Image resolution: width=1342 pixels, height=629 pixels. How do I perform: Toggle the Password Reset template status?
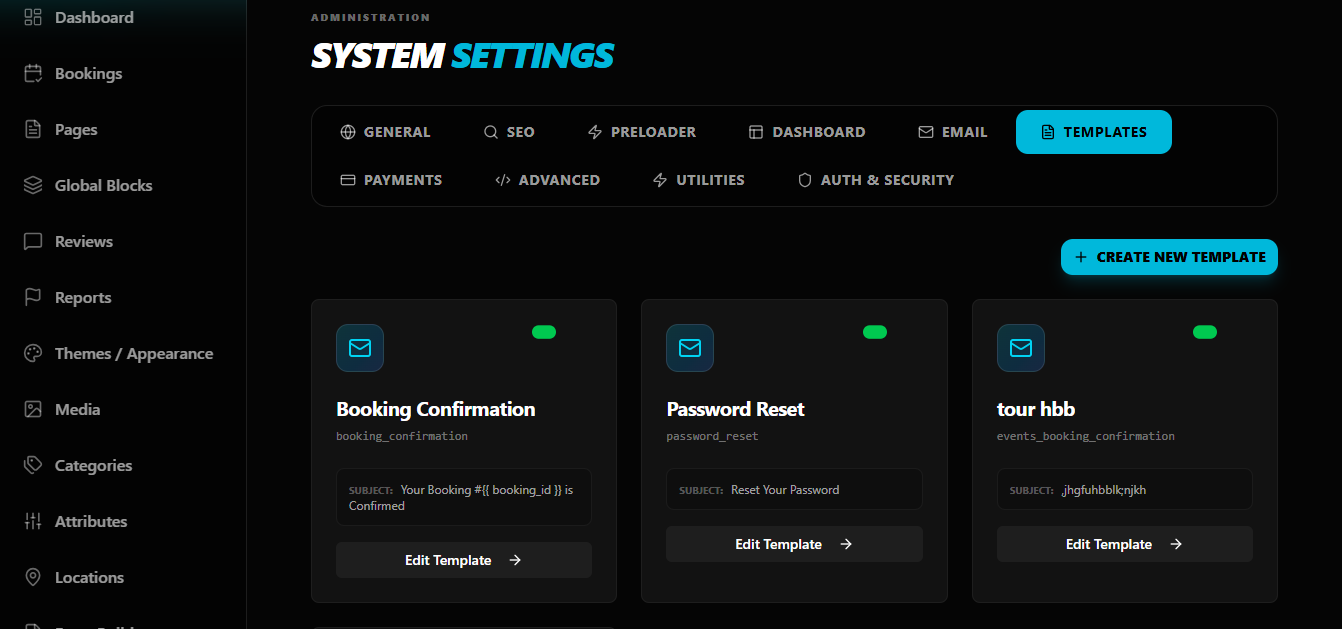[x=875, y=332]
